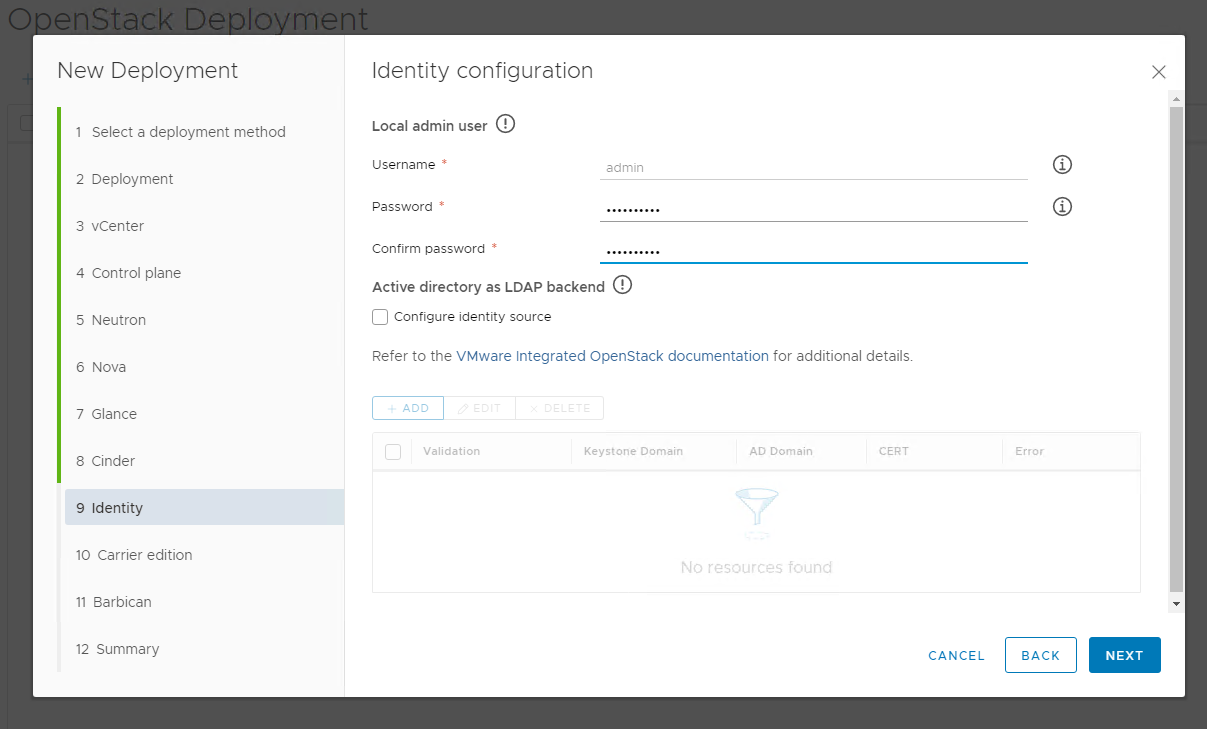
Task: Click the AD Domain column header
Action: click(781, 452)
